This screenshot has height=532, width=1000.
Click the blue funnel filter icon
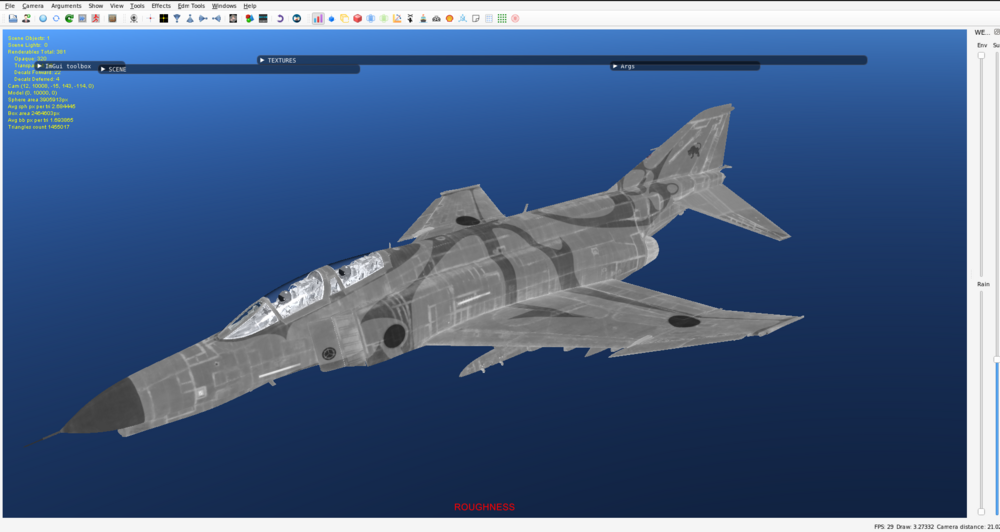(x=177, y=18)
